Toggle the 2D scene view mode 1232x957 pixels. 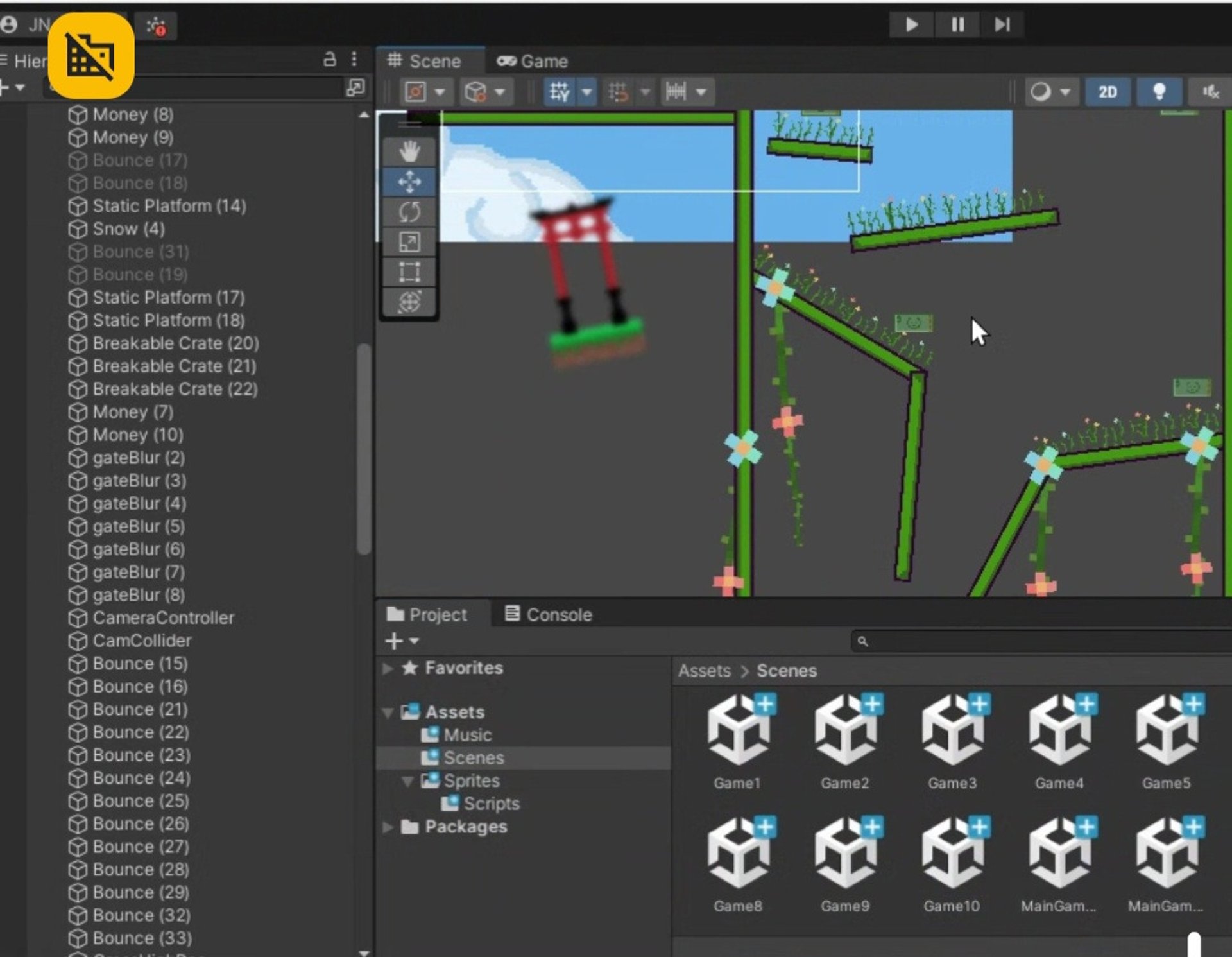[1107, 92]
